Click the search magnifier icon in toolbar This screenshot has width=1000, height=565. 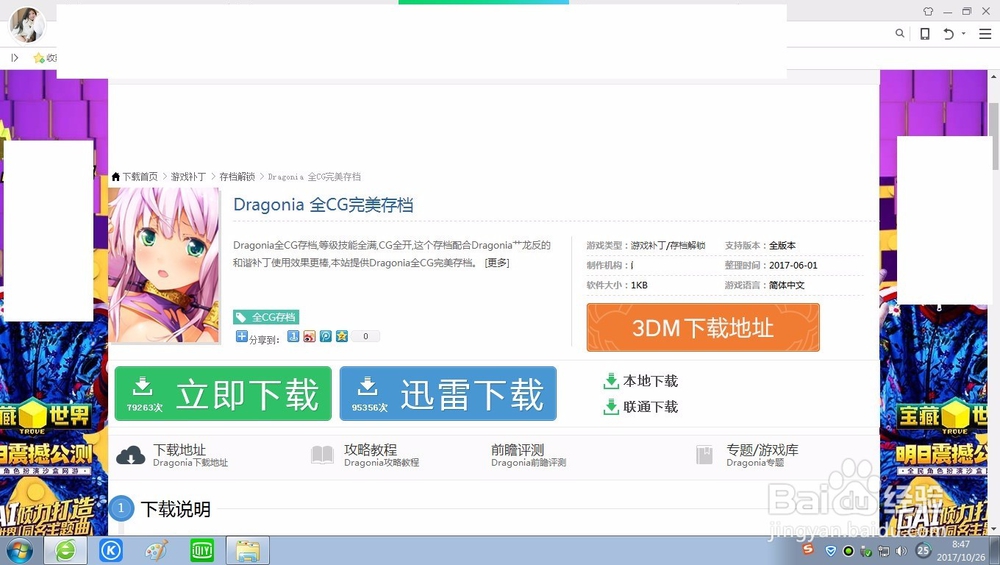pyautogui.click(x=900, y=33)
